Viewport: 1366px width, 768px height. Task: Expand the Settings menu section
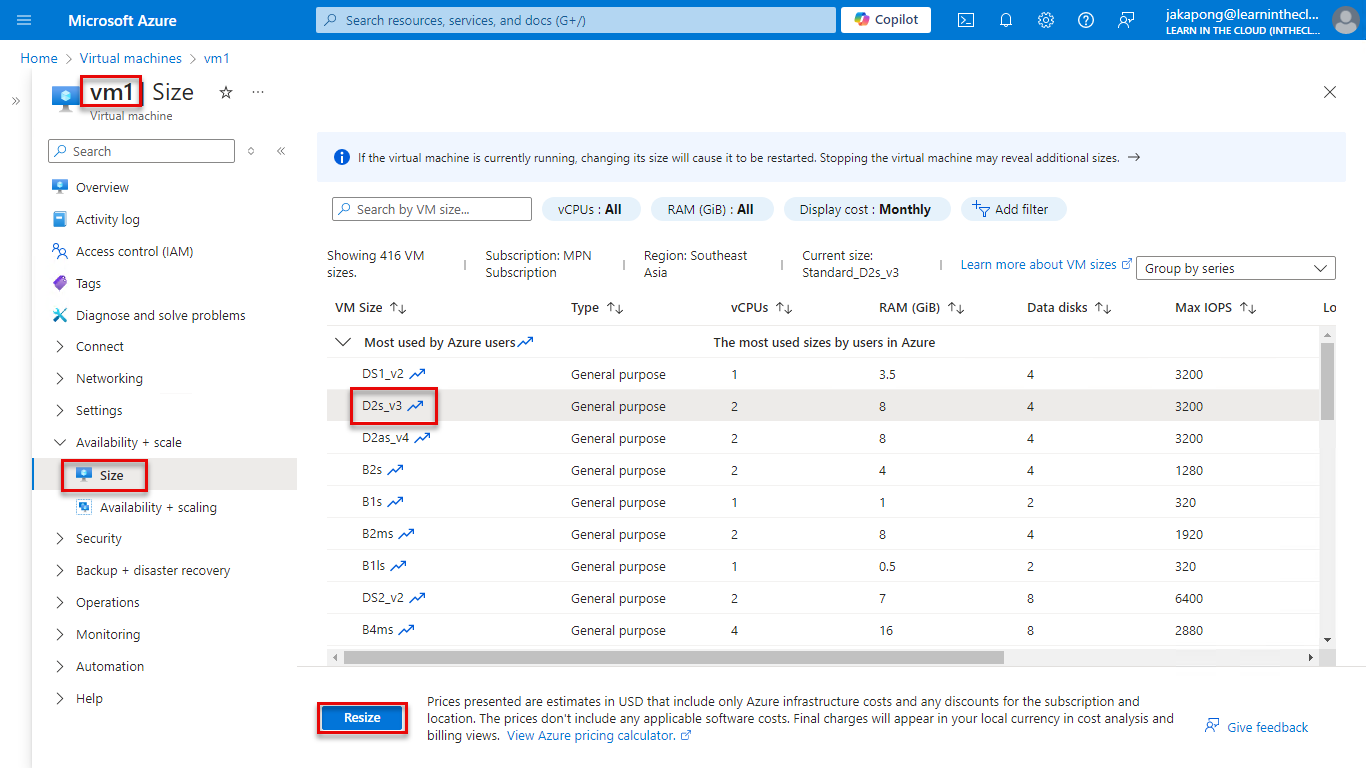pyautogui.click(x=60, y=411)
